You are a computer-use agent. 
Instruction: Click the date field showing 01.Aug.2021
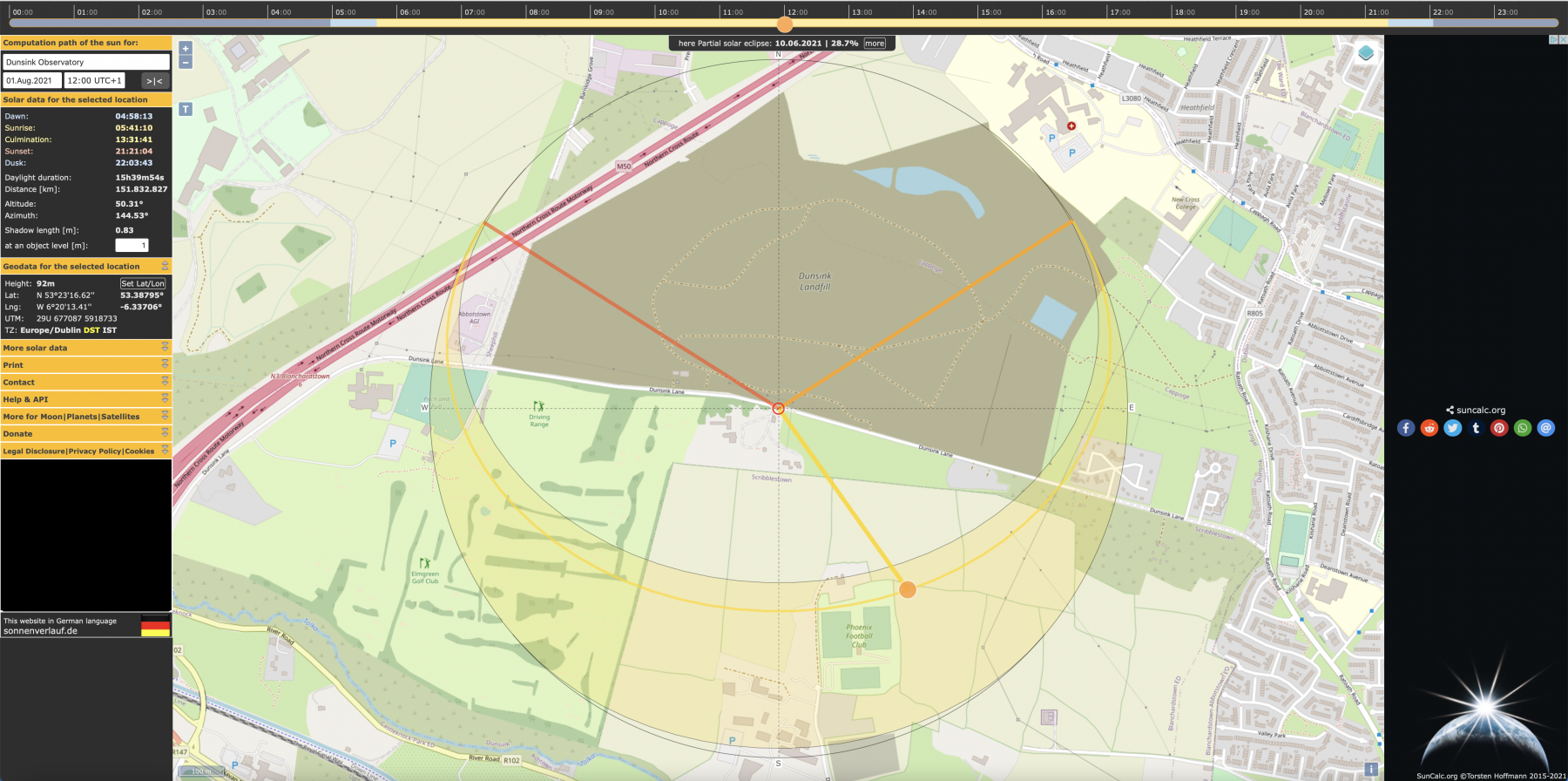(x=32, y=80)
